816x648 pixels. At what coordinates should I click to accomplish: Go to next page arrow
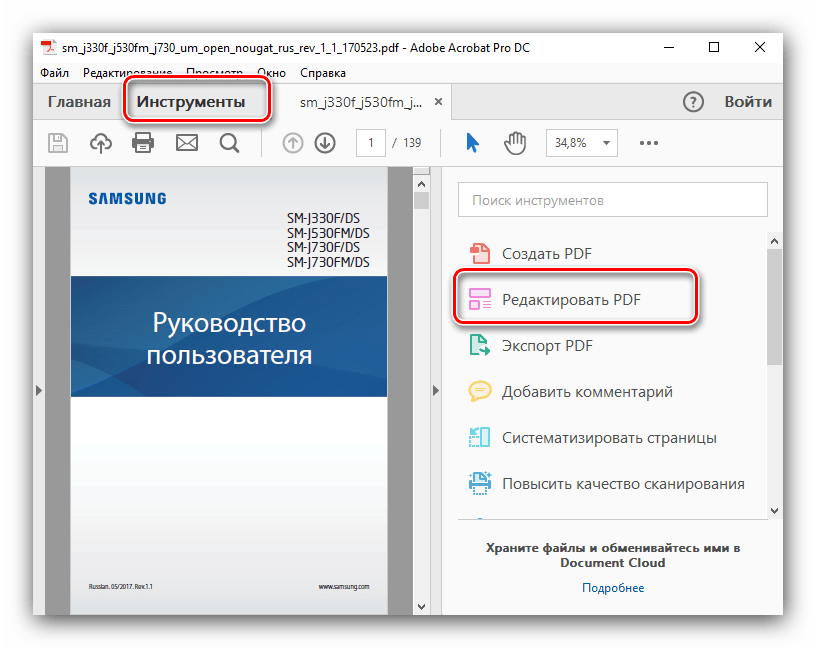pos(324,143)
